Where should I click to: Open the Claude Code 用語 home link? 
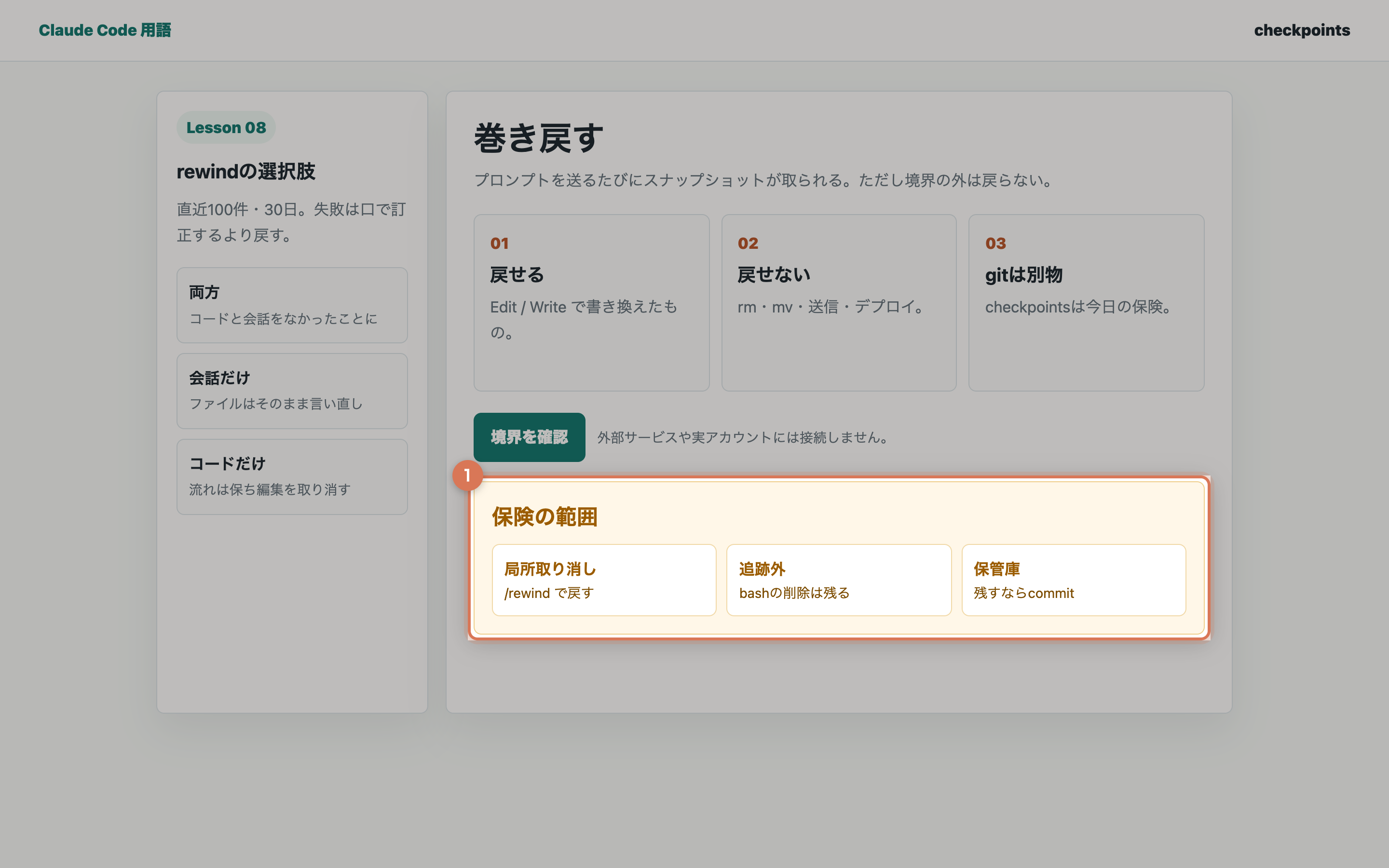105,30
